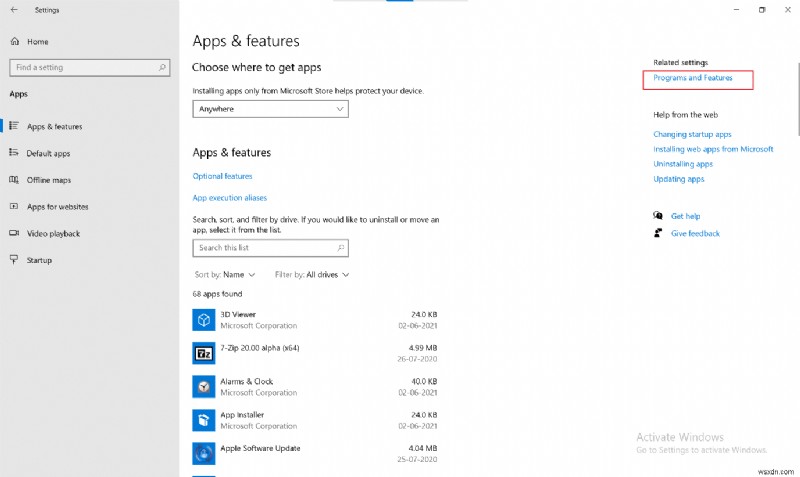The height and width of the screenshot is (477, 800).
Task: Click the Apple Software Update icon
Action: point(204,454)
